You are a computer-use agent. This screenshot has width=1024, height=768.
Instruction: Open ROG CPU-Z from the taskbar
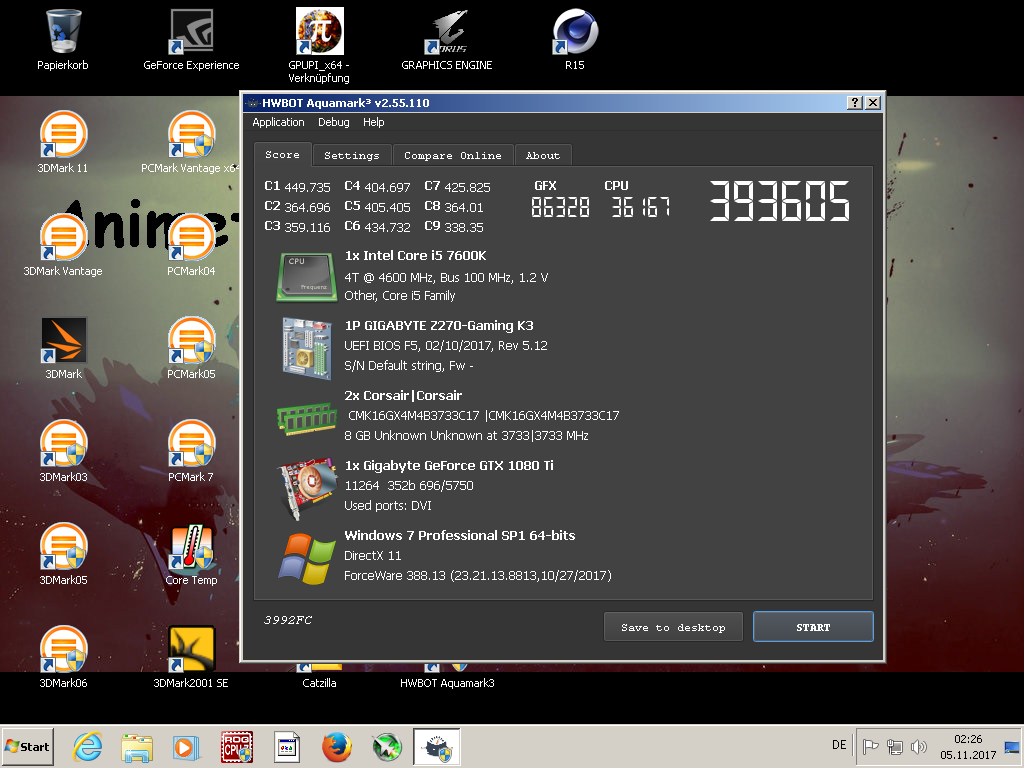click(x=236, y=747)
